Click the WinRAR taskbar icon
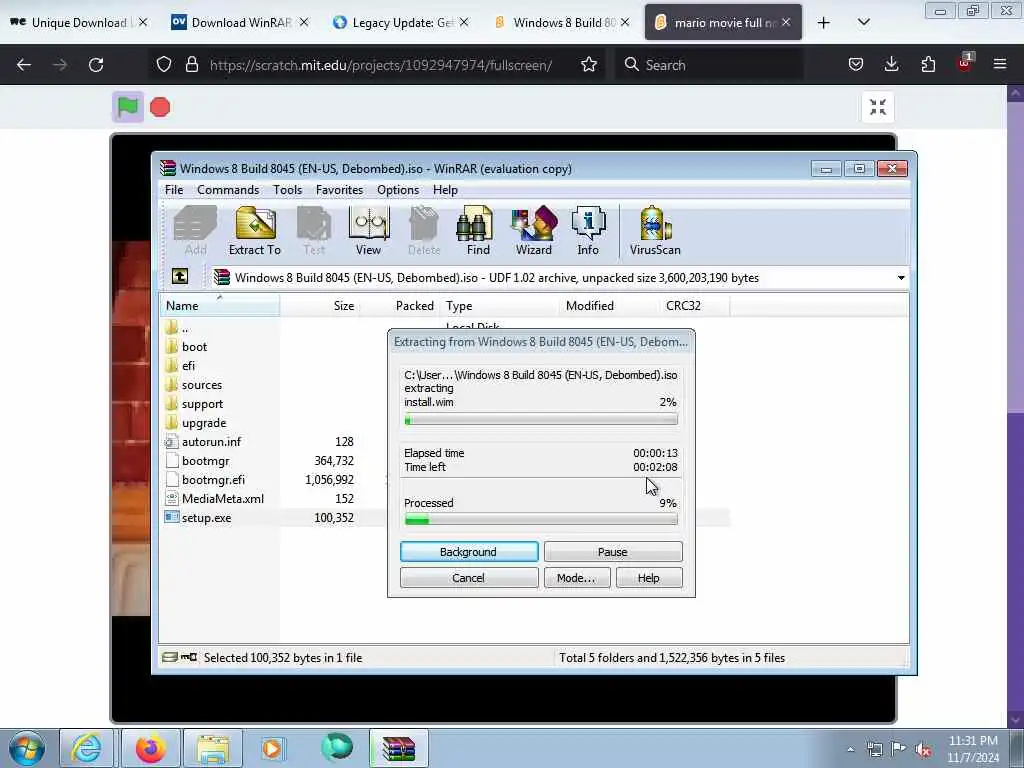The width and height of the screenshot is (1024, 768). (x=399, y=748)
